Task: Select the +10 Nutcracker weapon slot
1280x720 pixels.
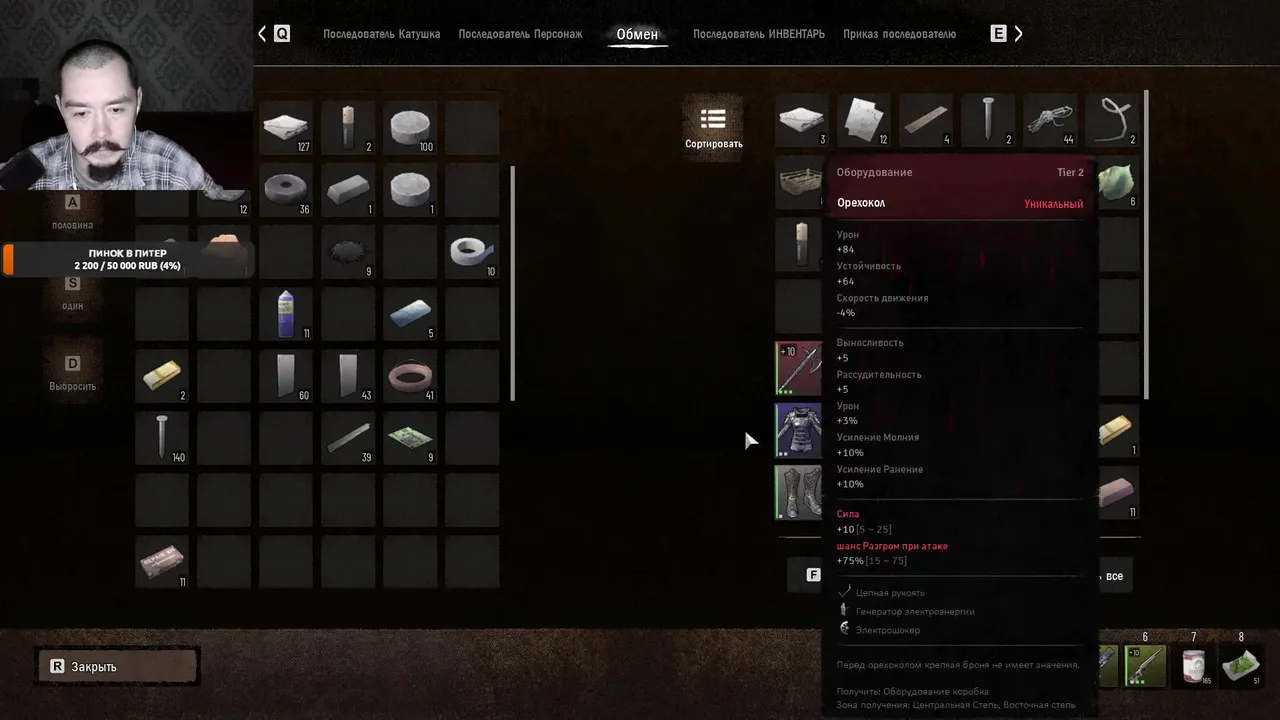Action: coord(799,368)
